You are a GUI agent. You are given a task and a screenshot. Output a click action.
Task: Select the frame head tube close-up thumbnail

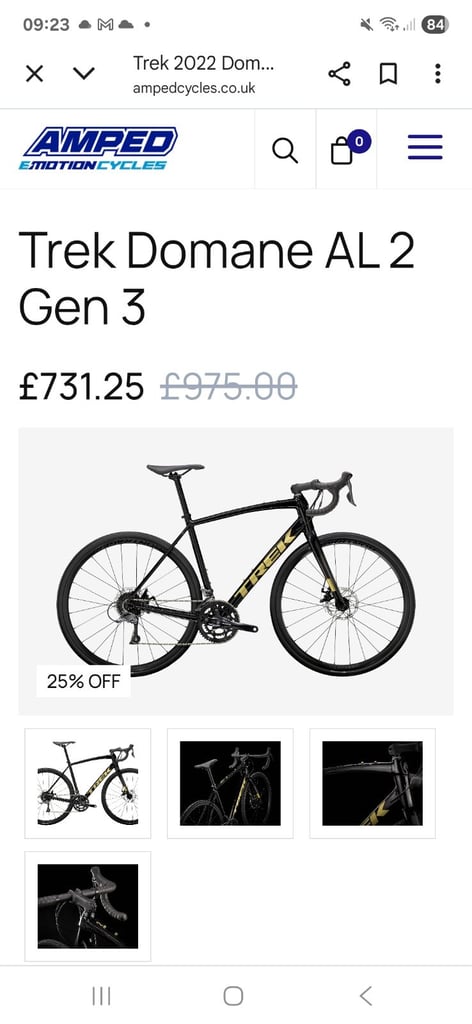coord(372,784)
